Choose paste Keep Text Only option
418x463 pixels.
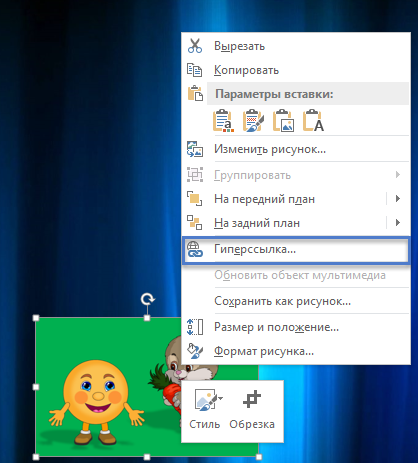tap(313, 120)
